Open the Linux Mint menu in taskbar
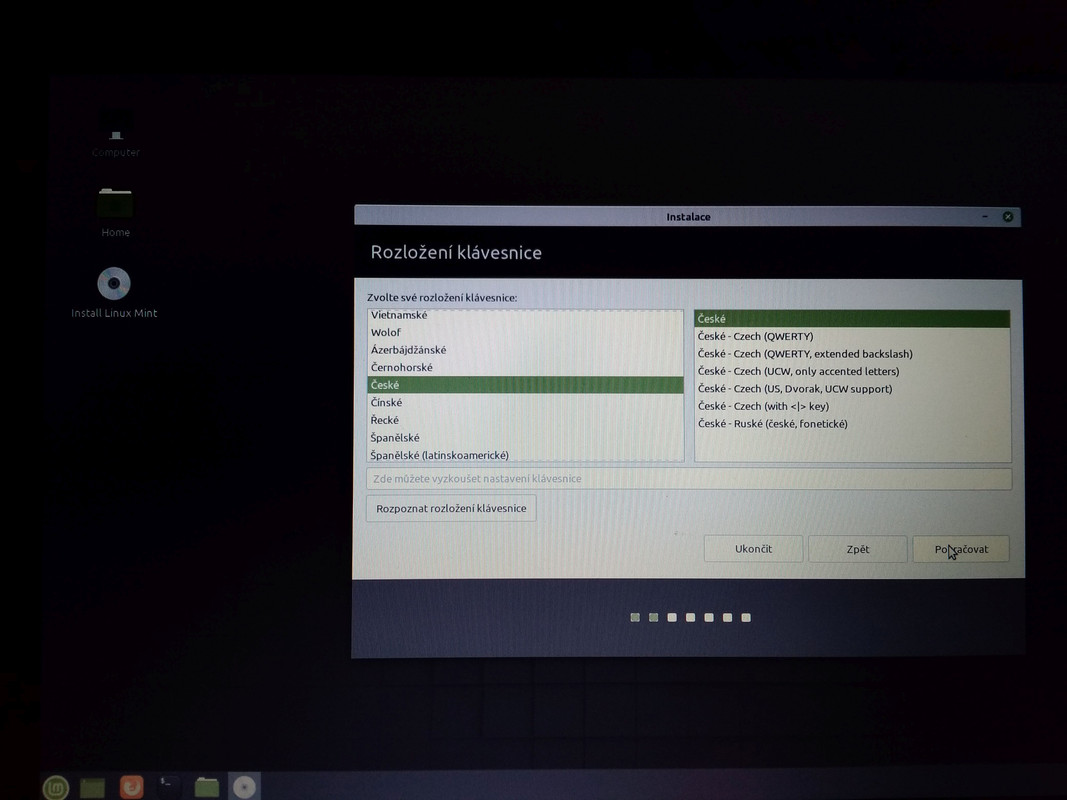Image resolution: width=1067 pixels, height=800 pixels. (56, 788)
